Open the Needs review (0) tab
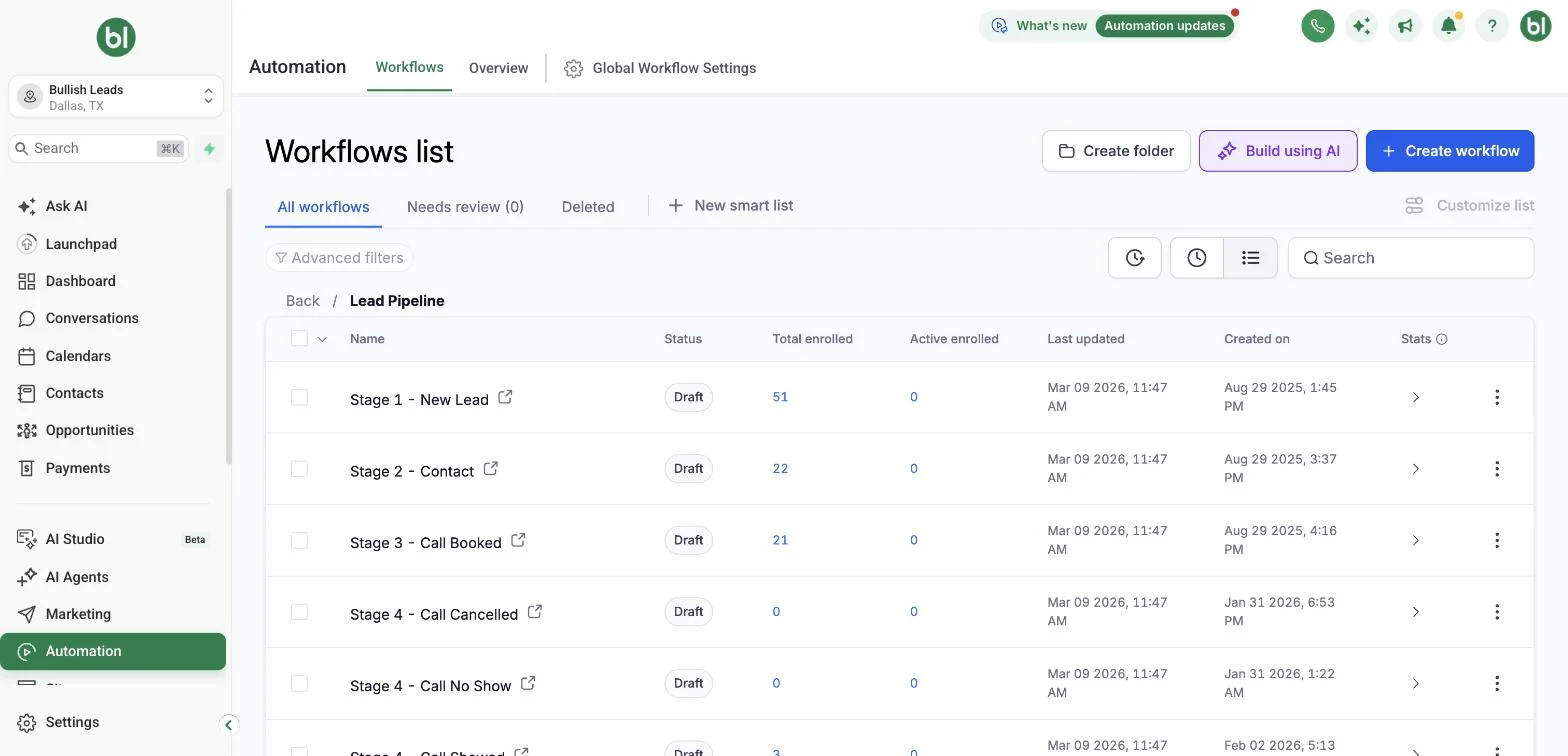This screenshot has width=1568, height=756. [x=465, y=207]
